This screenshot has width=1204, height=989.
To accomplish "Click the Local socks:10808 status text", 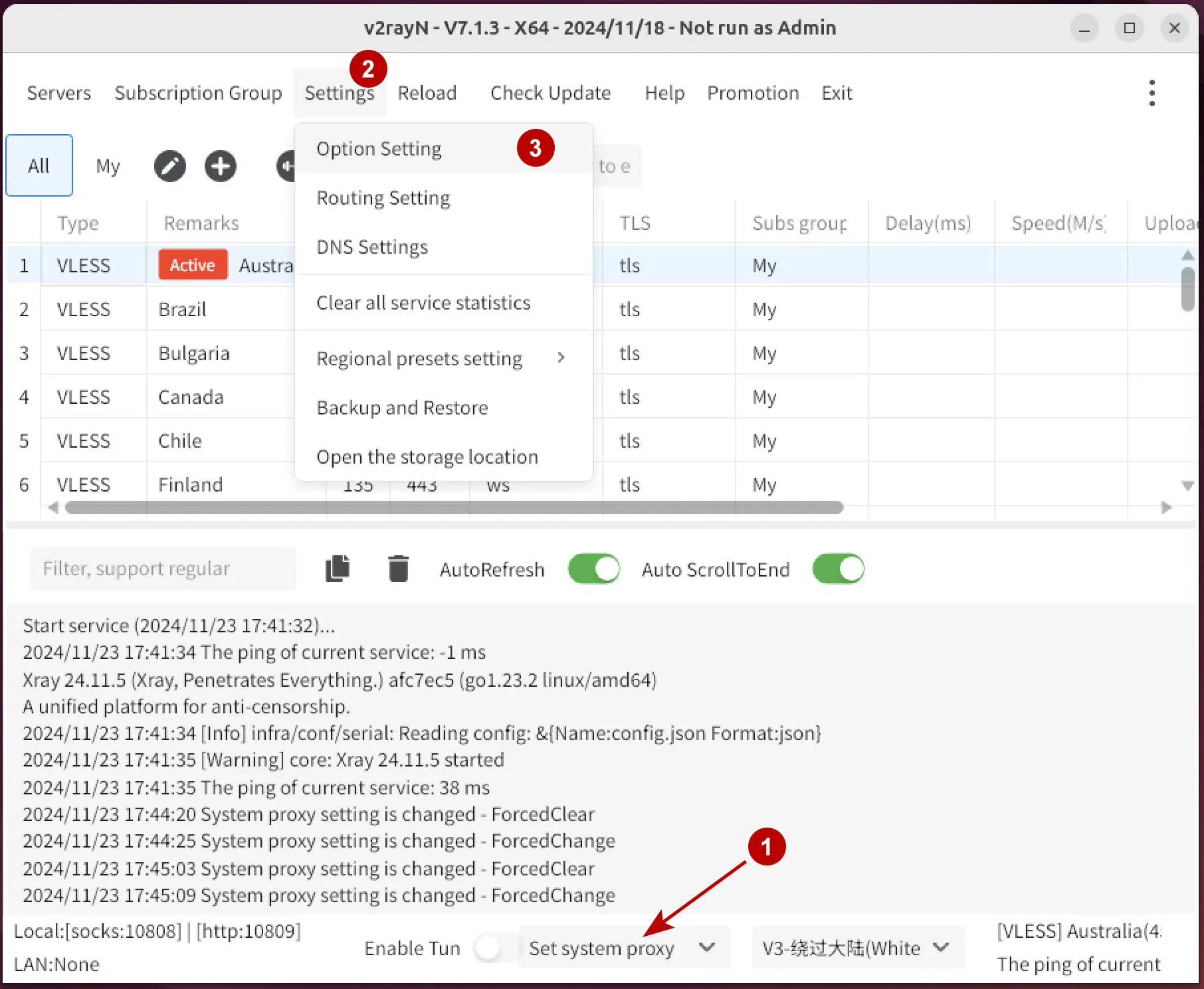I will (98, 931).
